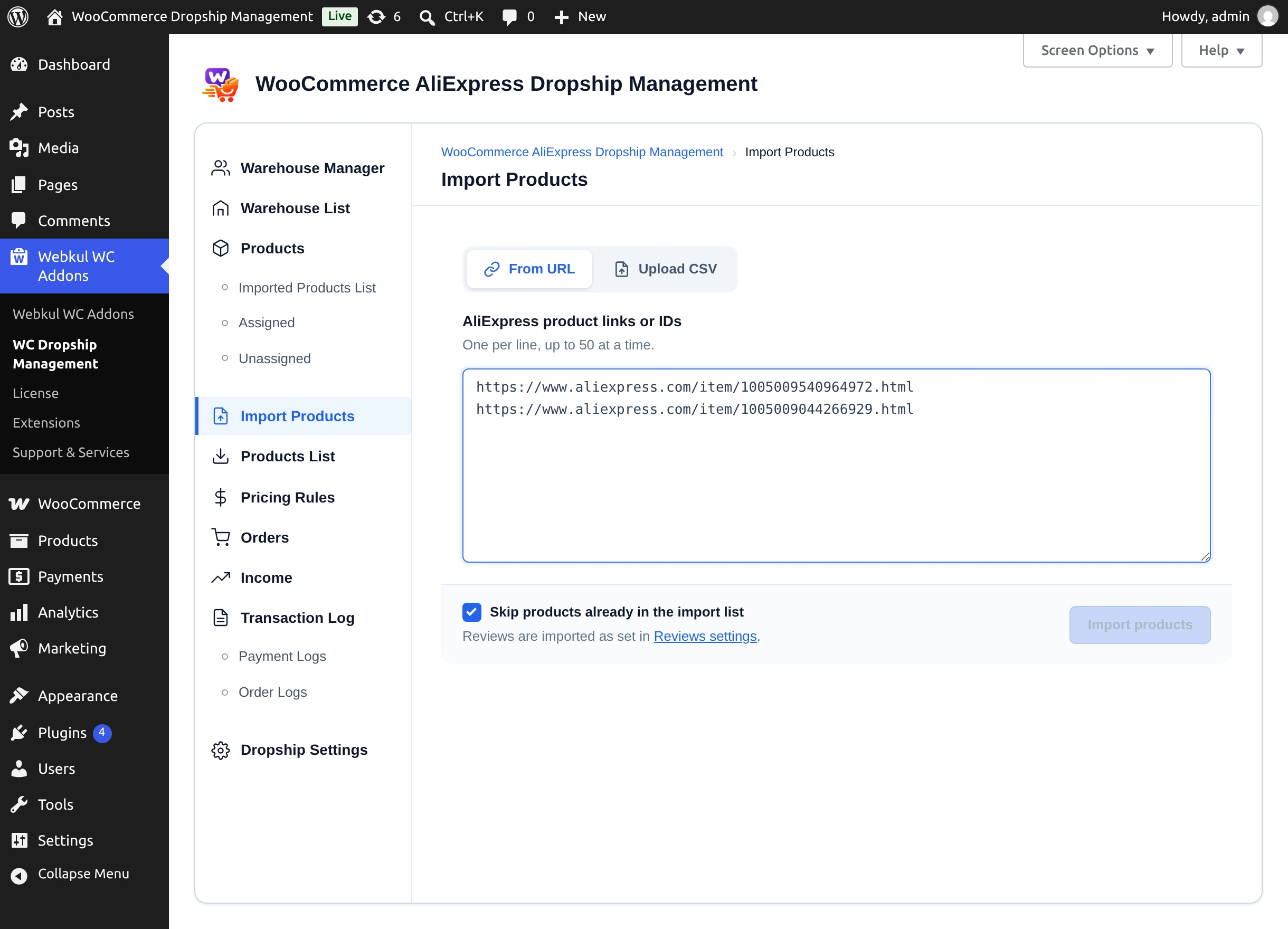
Task: Open Support & Services link
Action: pyautogui.click(x=71, y=452)
